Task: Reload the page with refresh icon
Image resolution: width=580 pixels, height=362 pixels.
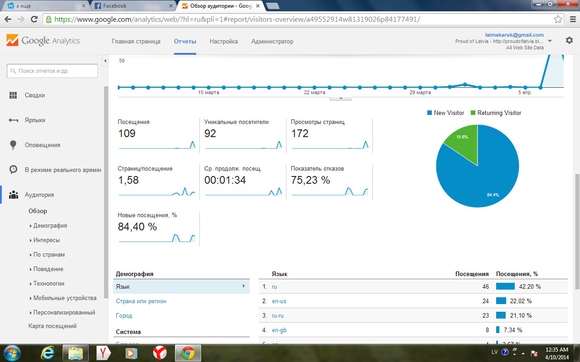Action: click(34, 20)
